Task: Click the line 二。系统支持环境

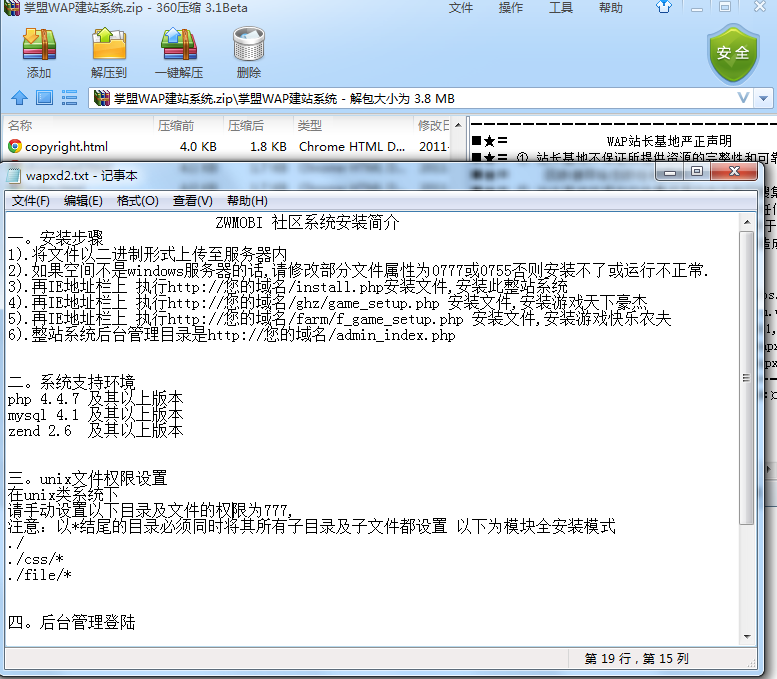Action: (x=71, y=382)
